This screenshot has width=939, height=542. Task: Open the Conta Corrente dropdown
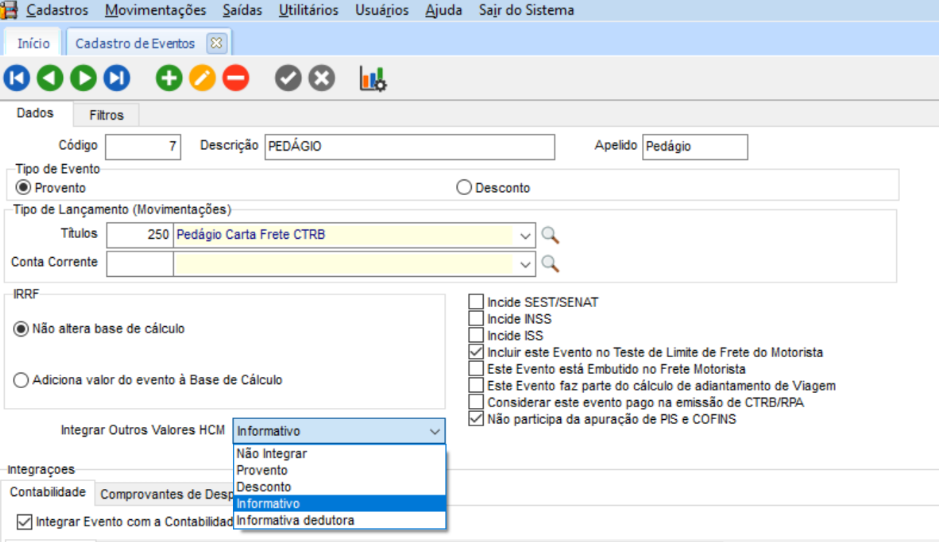coord(526,264)
